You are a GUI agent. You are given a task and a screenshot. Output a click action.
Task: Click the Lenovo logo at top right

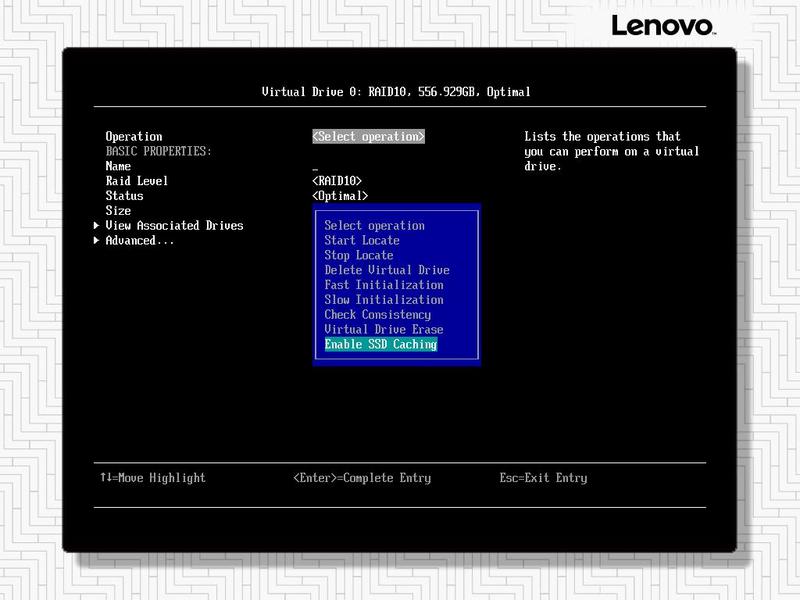(x=662, y=25)
